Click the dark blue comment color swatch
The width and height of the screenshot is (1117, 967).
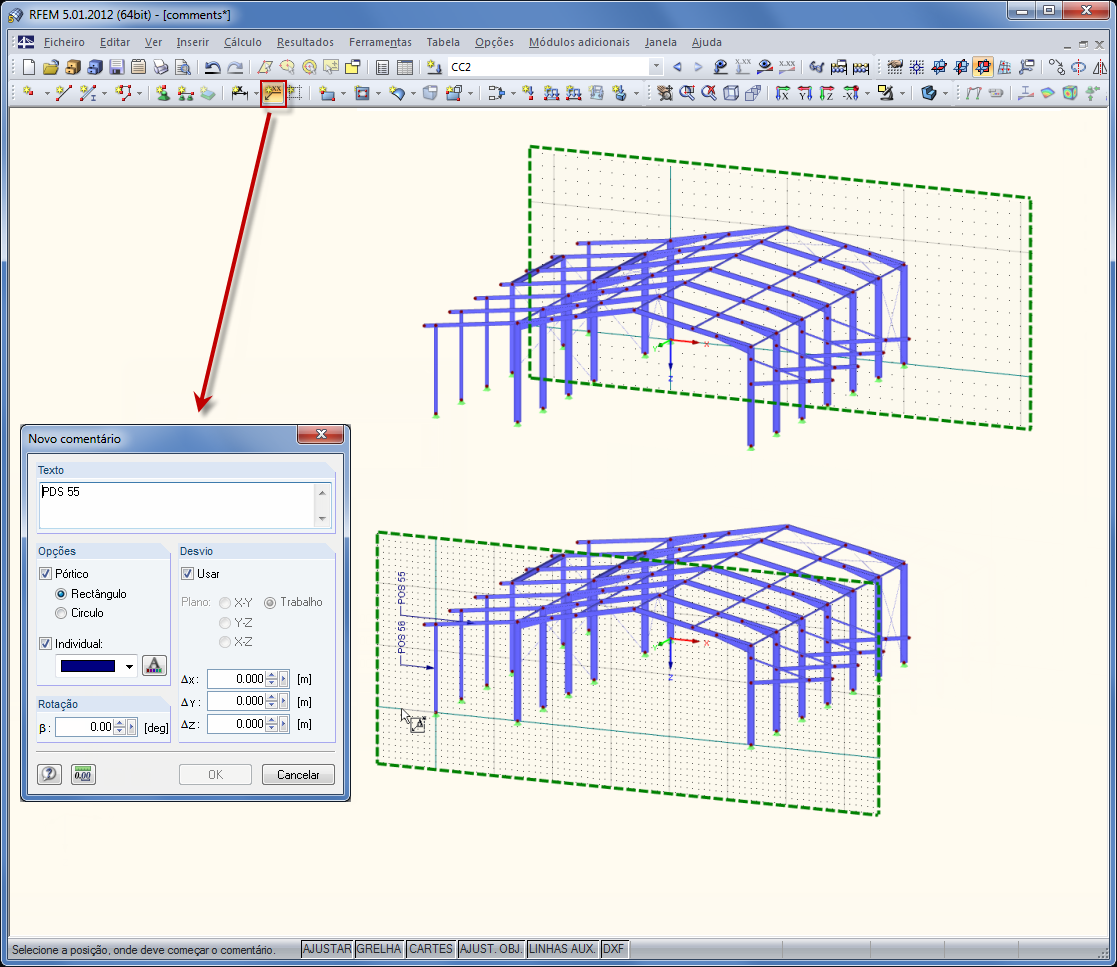point(88,666)
